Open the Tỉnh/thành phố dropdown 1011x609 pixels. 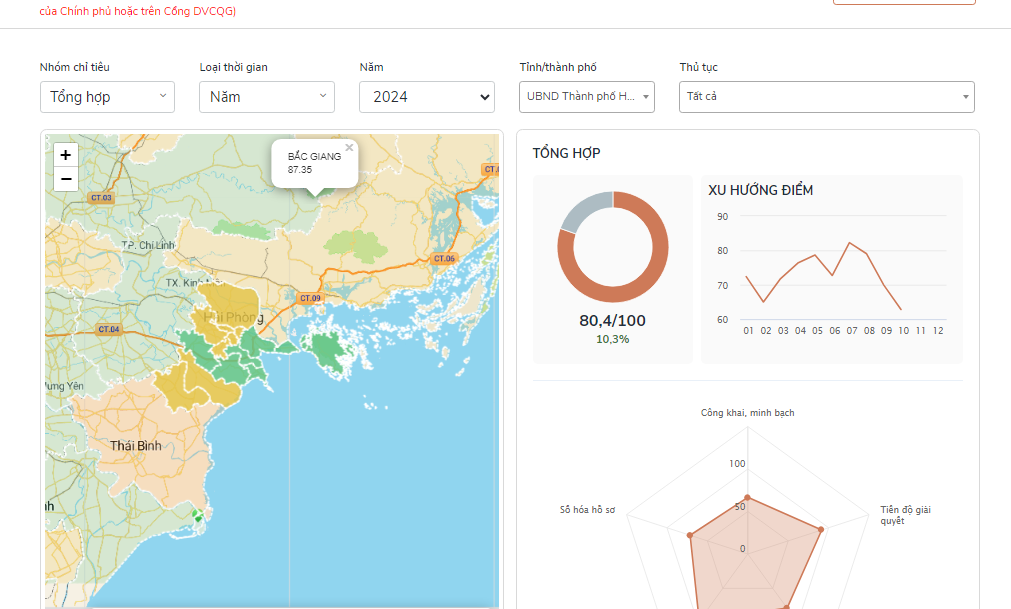coord(587,97)
